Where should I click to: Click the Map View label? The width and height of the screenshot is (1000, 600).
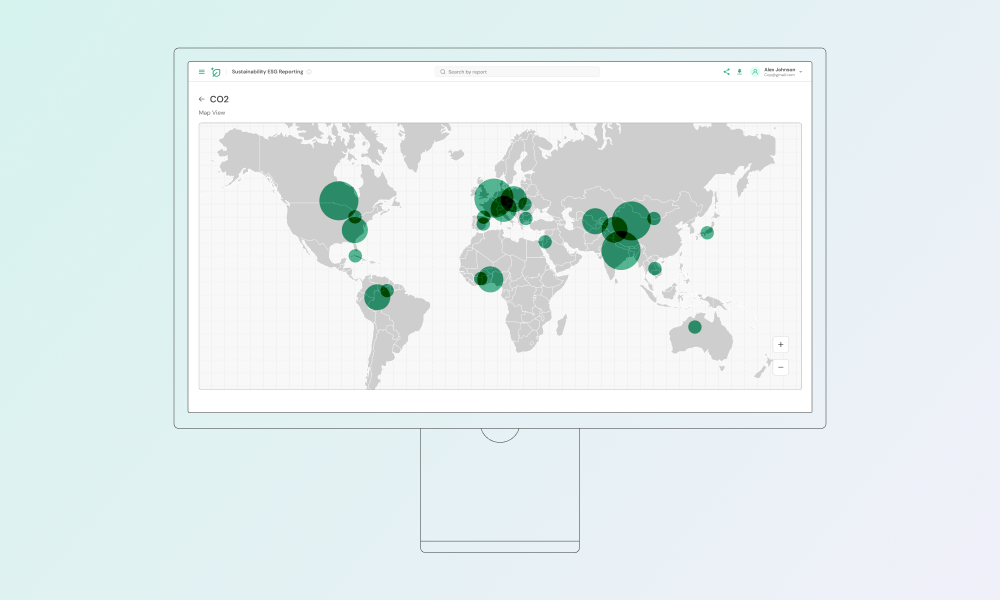click(x=212, y=113)
